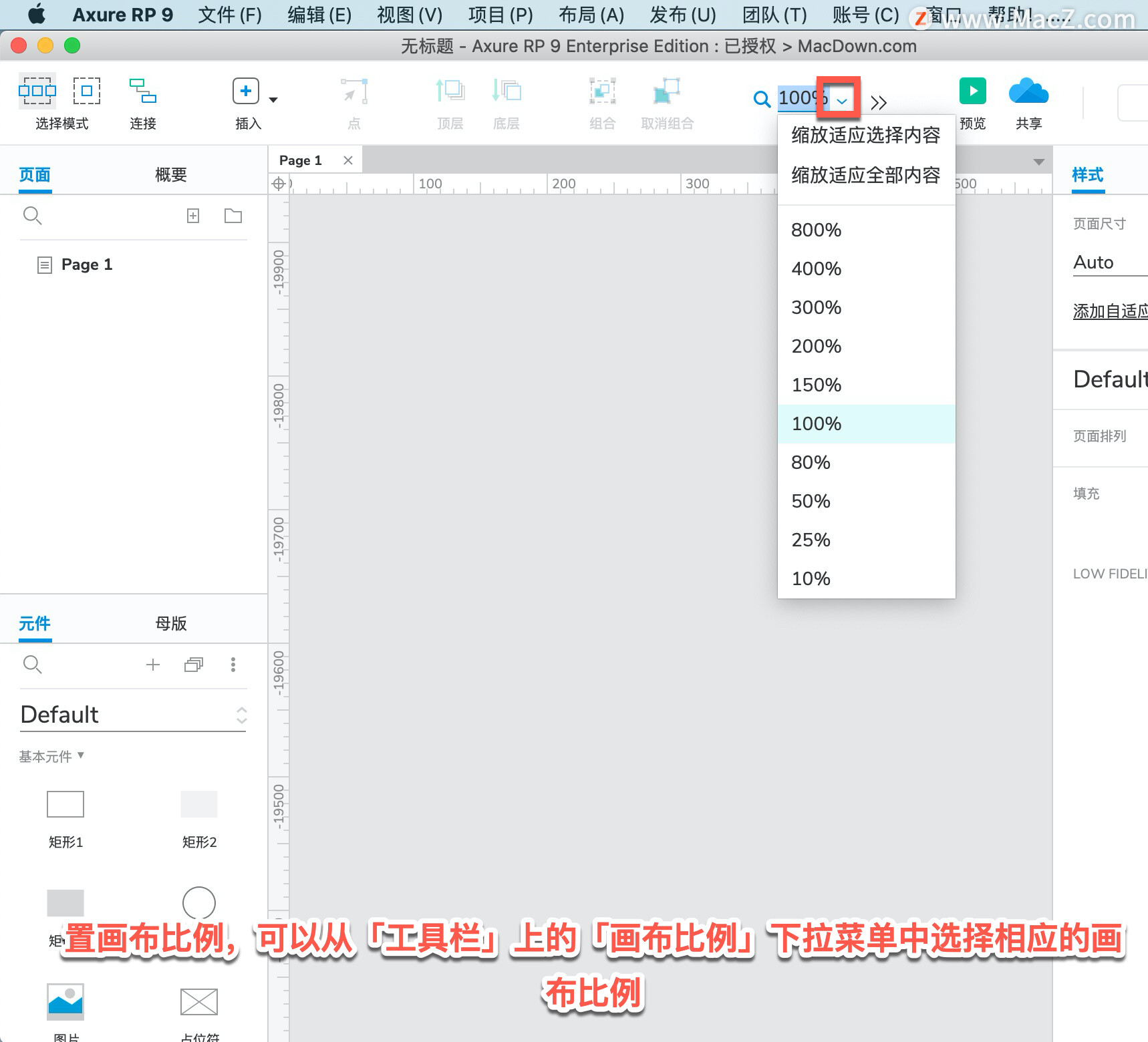Select the intersected selection mode icon

(x=37, y=91)
